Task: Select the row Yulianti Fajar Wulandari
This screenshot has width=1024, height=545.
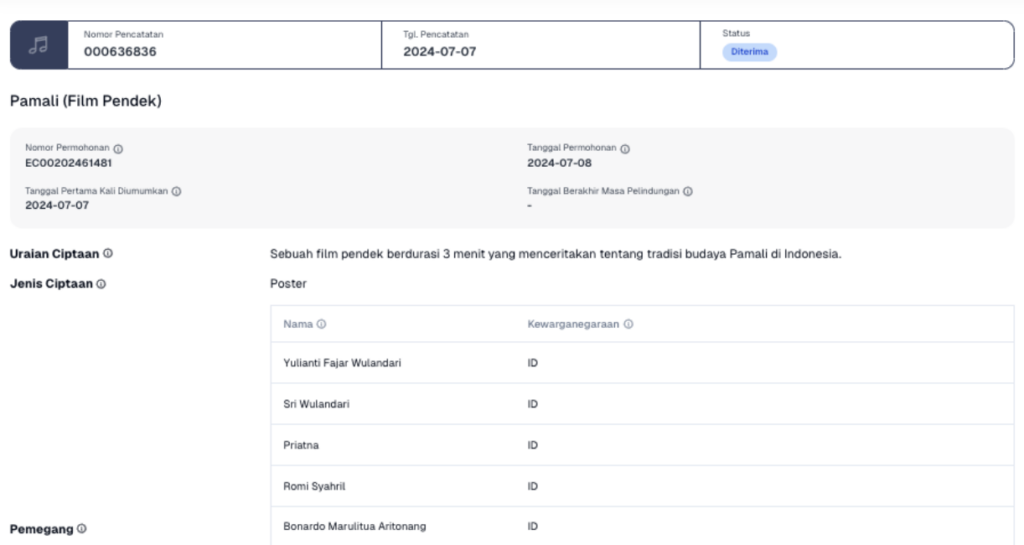Action: 643,363
